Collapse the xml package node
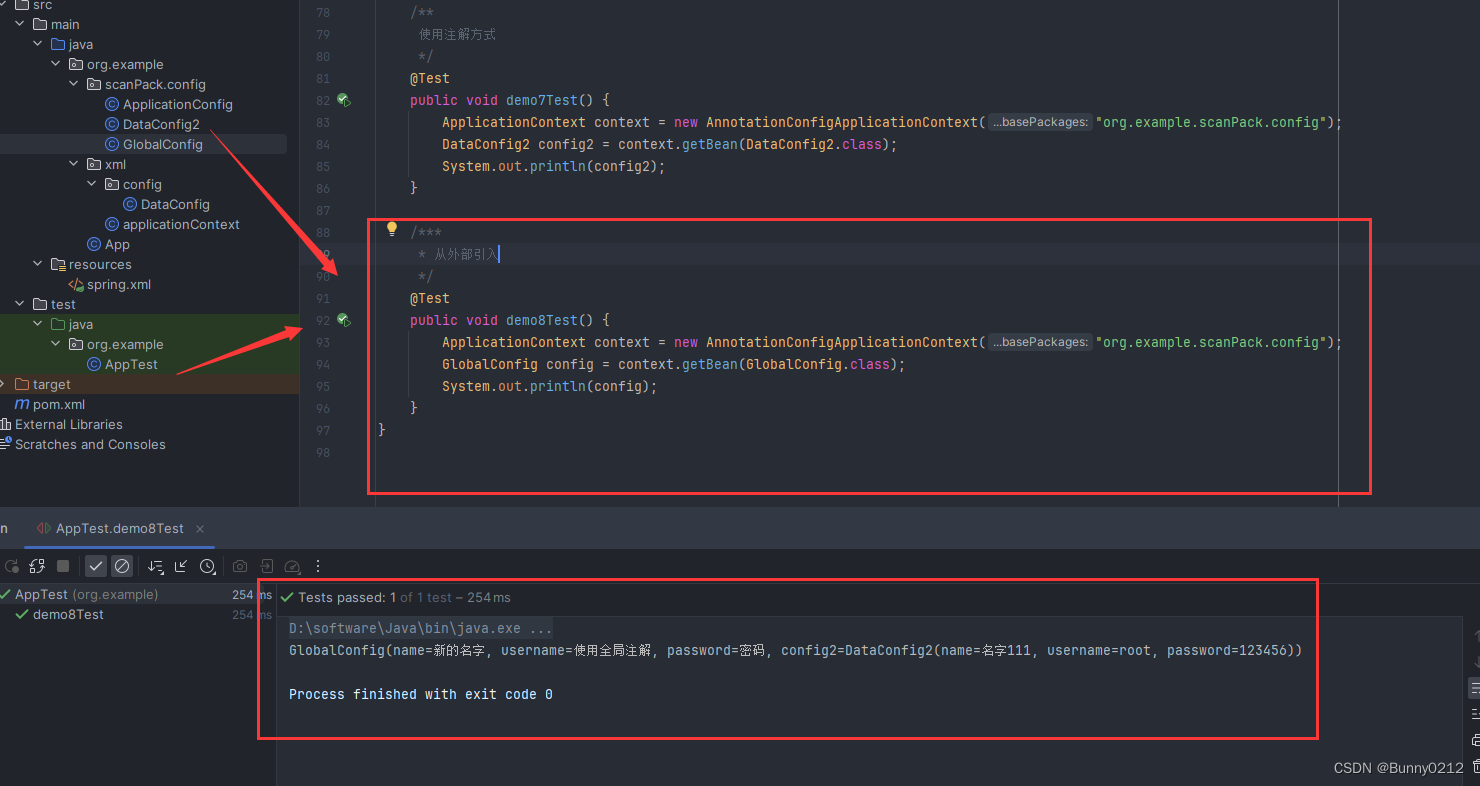The width and height of the screenshot is (1480, 786). 74,164
